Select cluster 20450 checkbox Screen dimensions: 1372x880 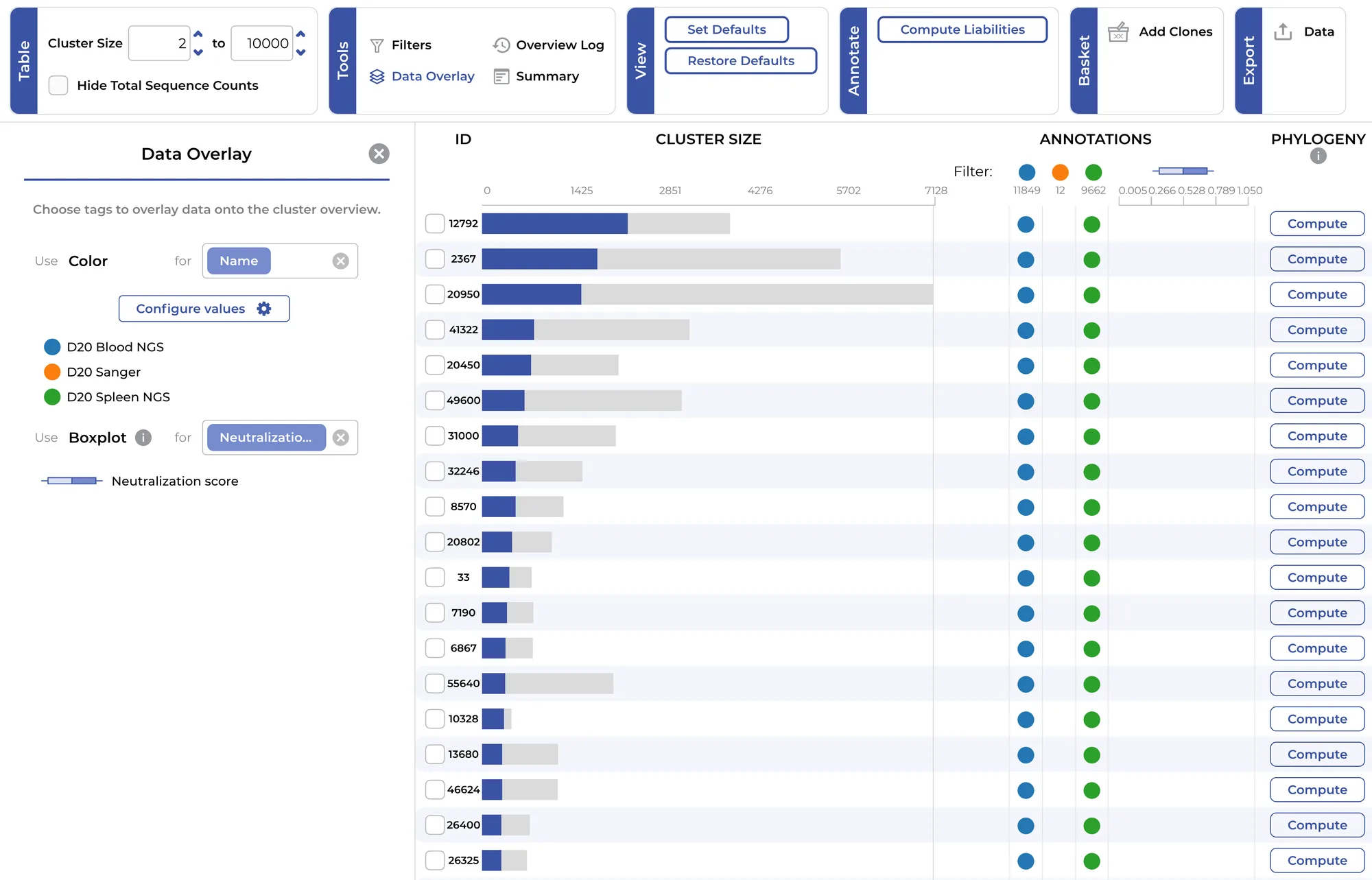coord(435,365)
